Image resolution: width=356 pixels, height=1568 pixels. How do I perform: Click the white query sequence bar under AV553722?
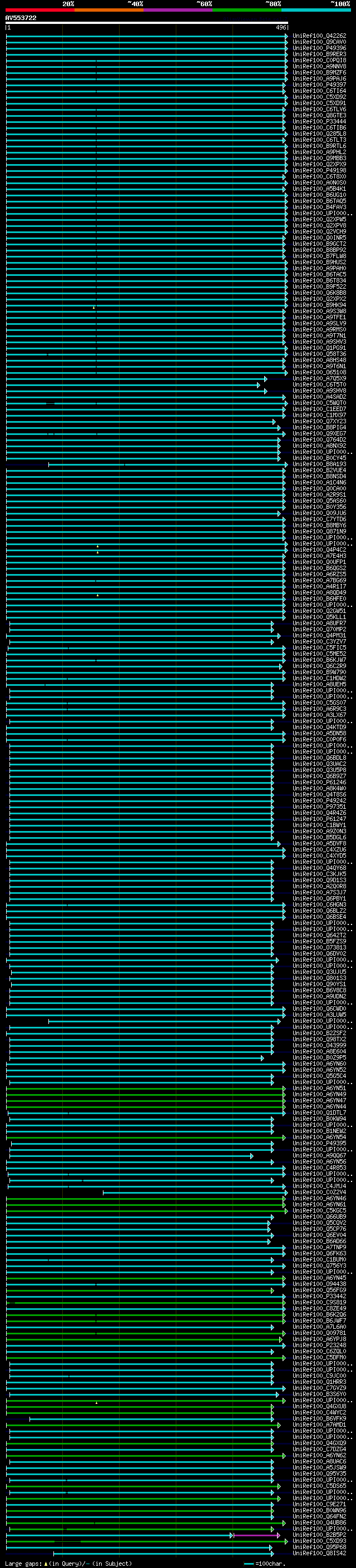[147, 22]
